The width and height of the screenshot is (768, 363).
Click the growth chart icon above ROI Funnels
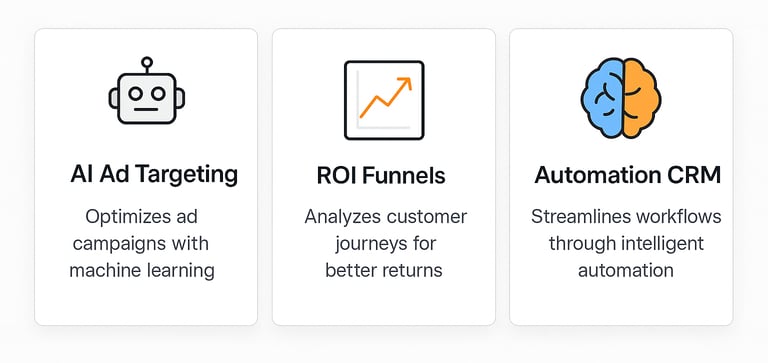384,100
